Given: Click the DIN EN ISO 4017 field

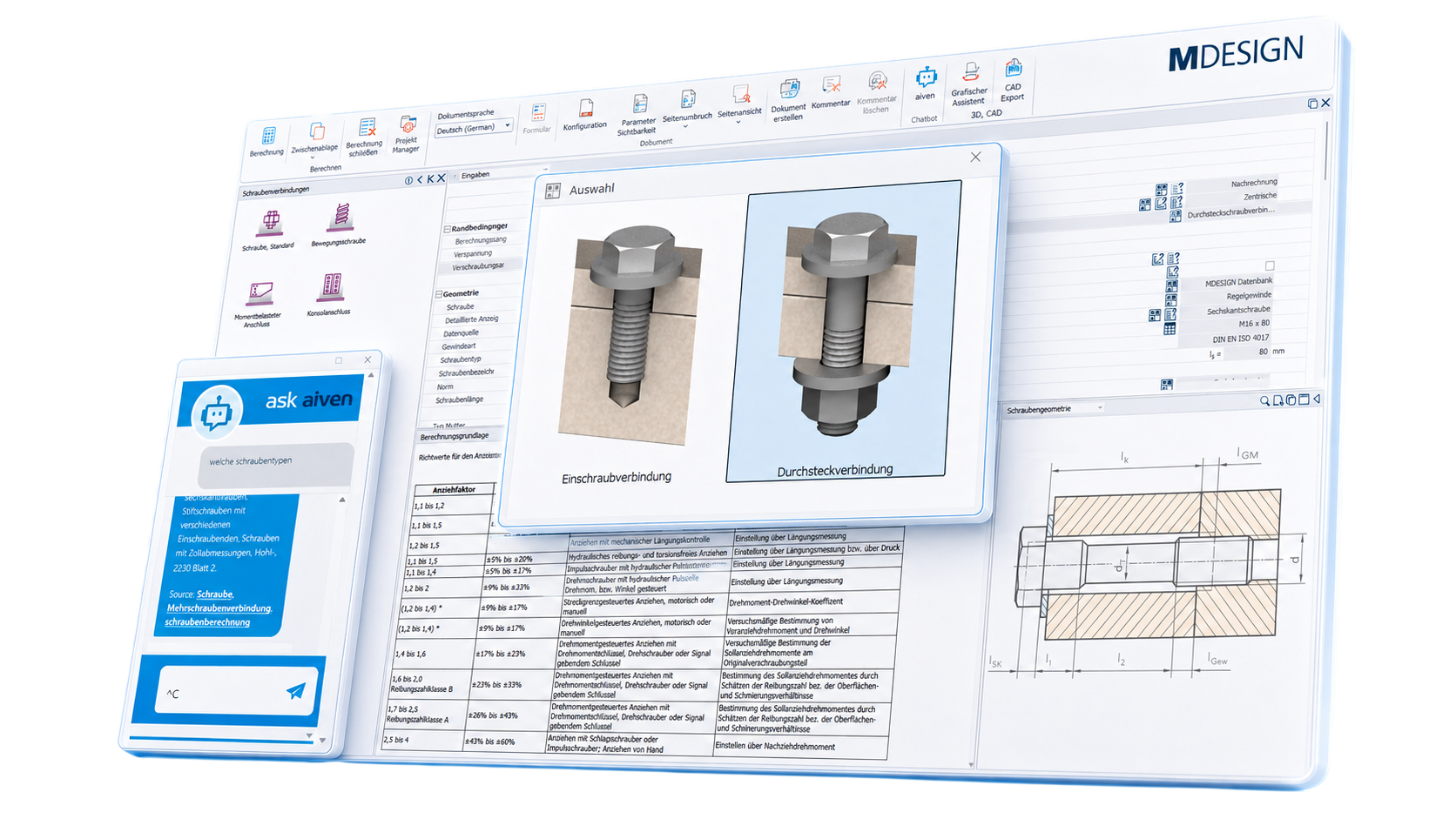Looking at the screenshot, I should click(1225, 339).
